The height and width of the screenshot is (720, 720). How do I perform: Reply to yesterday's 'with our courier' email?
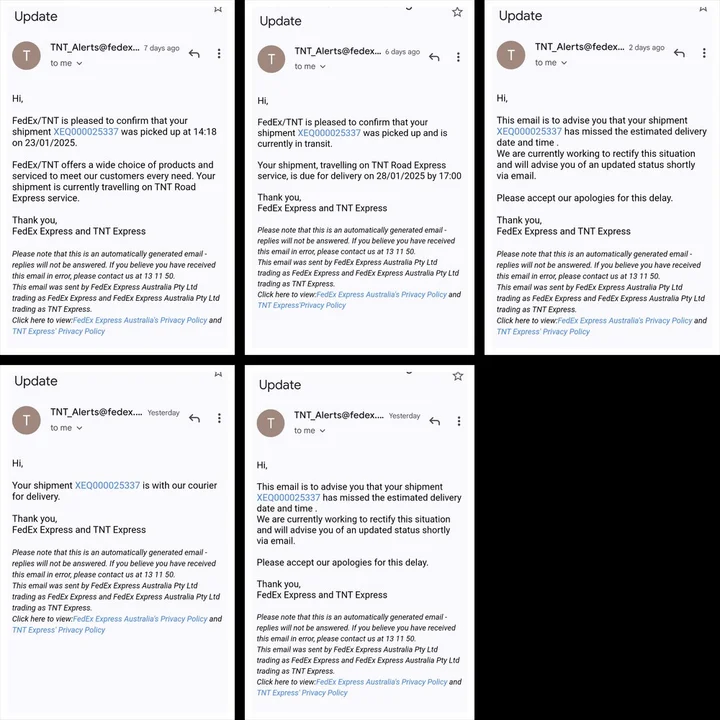tap(194, 418)
